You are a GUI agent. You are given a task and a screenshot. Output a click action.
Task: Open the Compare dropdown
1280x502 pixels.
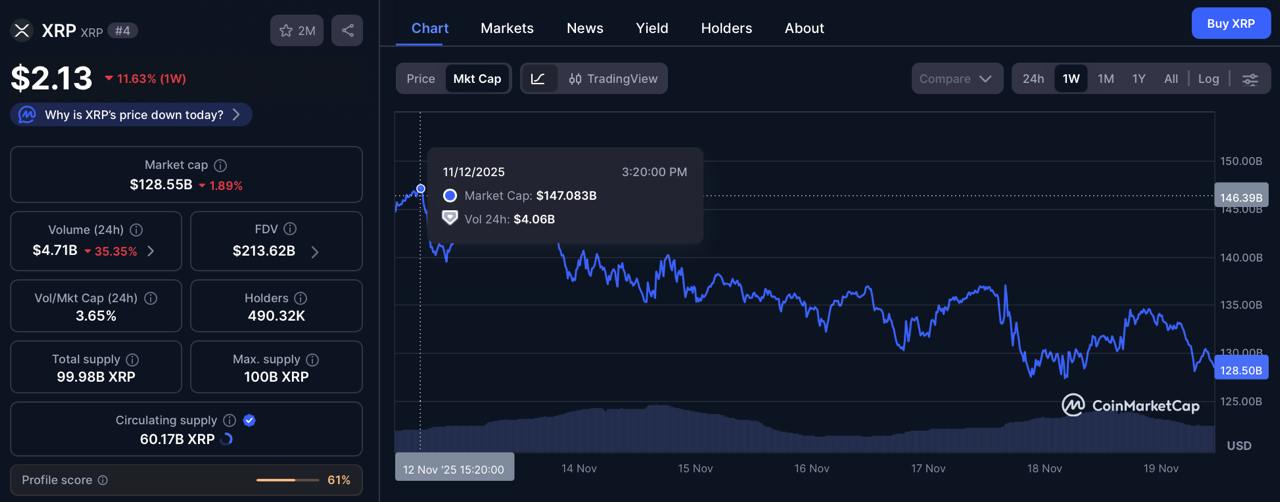coord(956,79)
